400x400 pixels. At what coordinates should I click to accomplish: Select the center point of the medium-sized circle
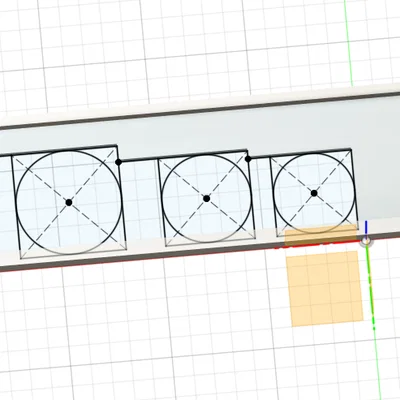[x=206, y=199]
